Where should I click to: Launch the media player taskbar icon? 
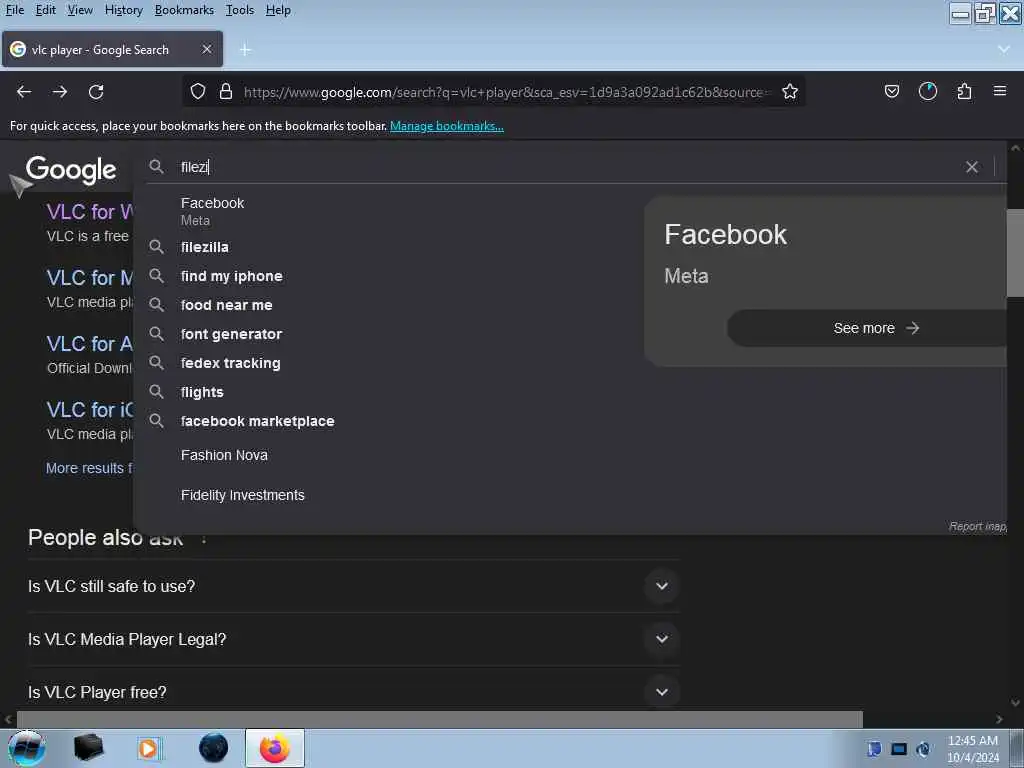pyautogui.click(x=150, y=748)
